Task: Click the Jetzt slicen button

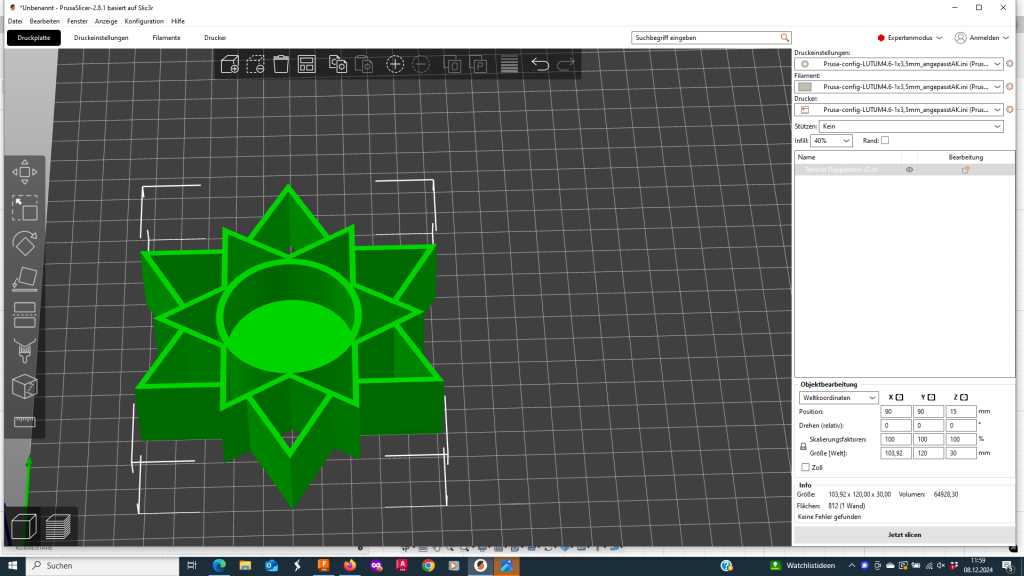Action: pyautogui.click(x=904, y=535)
